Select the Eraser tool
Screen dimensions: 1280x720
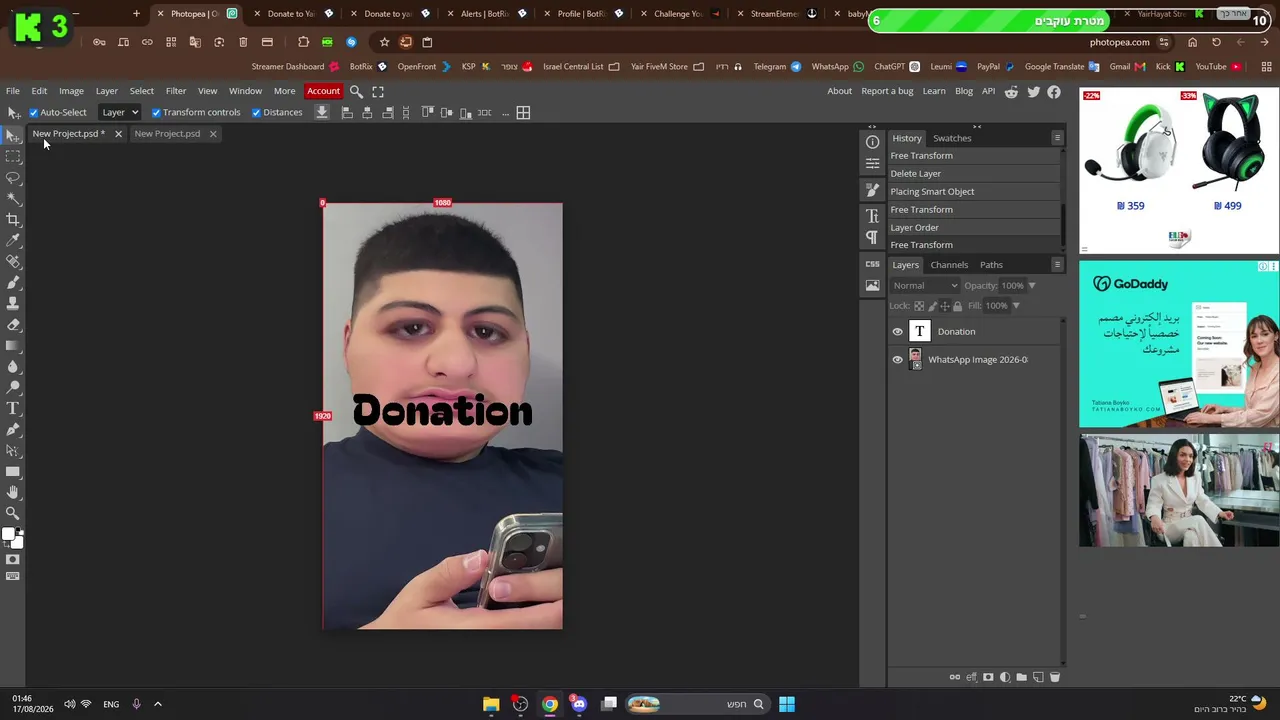click(x=13, y=324)
